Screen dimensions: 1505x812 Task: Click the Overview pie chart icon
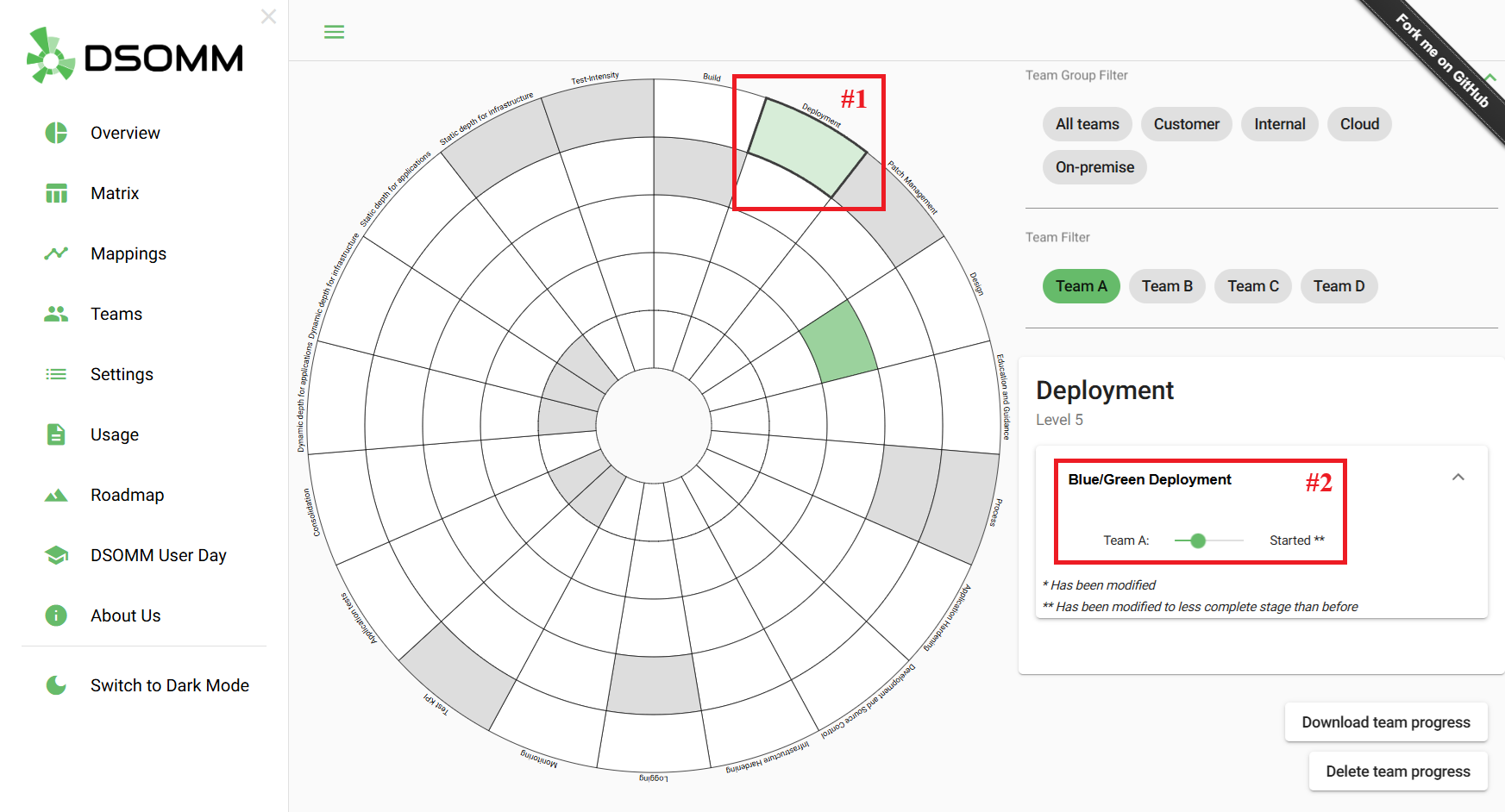pyautogui.click(x=56, y=133)
